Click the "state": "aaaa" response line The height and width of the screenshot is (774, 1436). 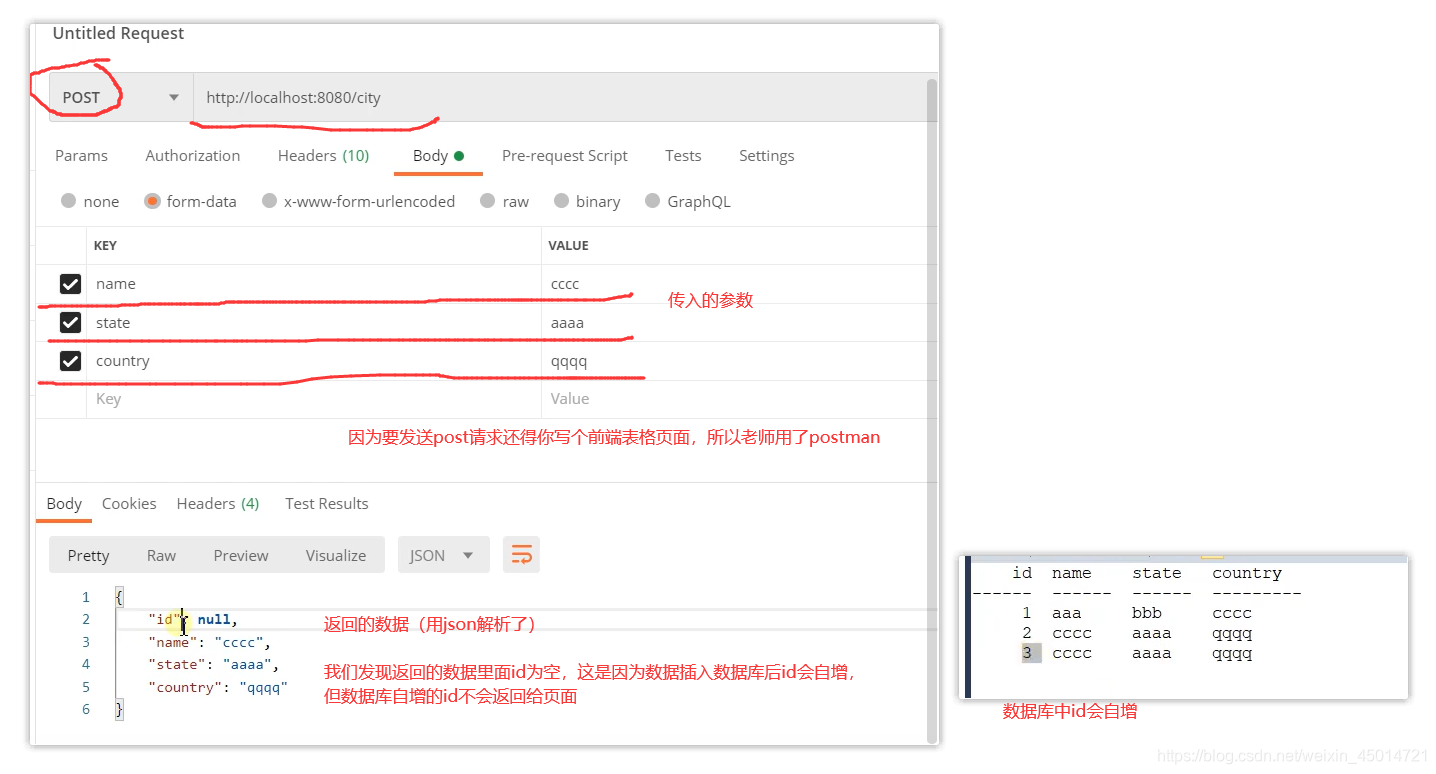[214, 664]
